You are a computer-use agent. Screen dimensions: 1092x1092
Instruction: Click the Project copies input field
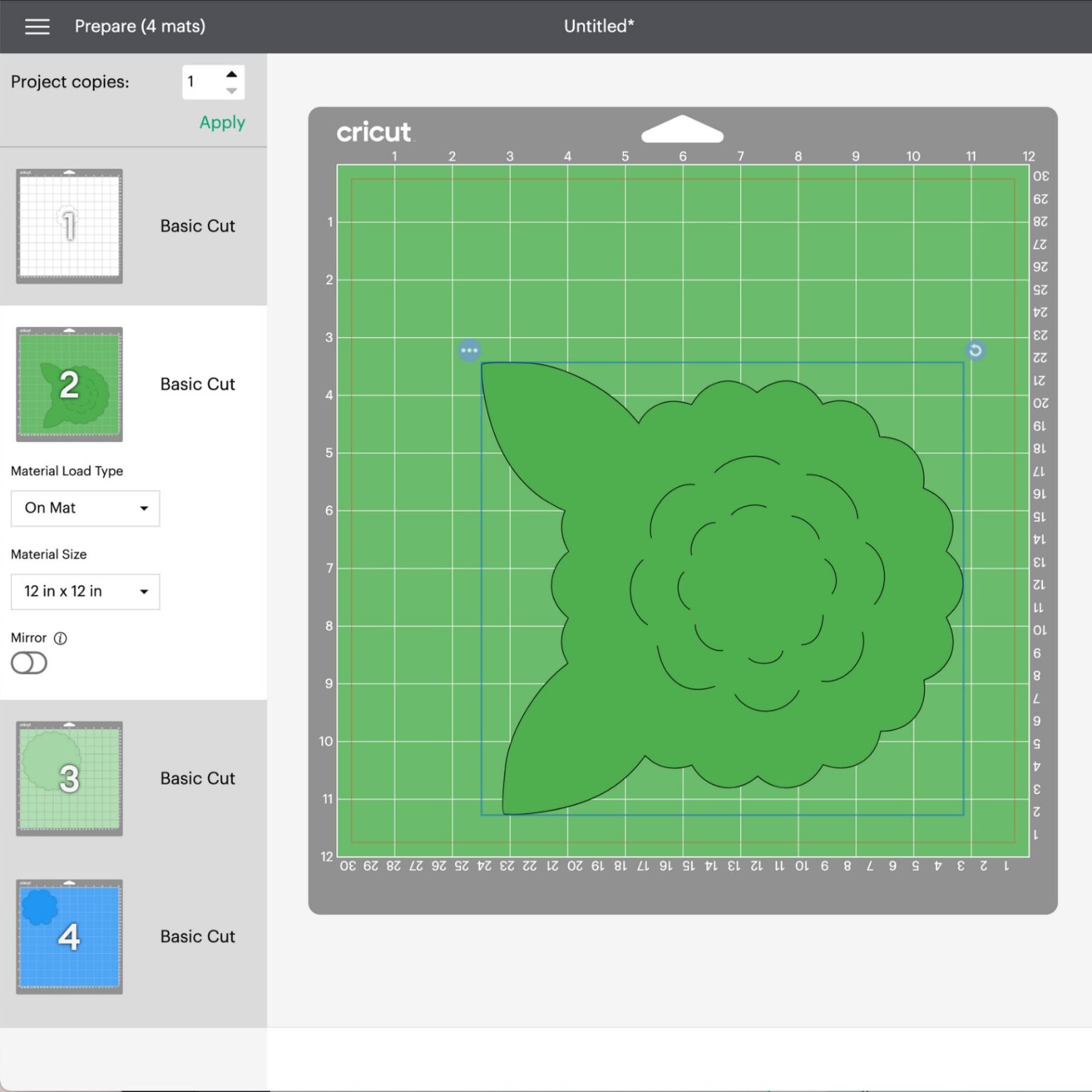pyautogui.click(x=203, y=82)
